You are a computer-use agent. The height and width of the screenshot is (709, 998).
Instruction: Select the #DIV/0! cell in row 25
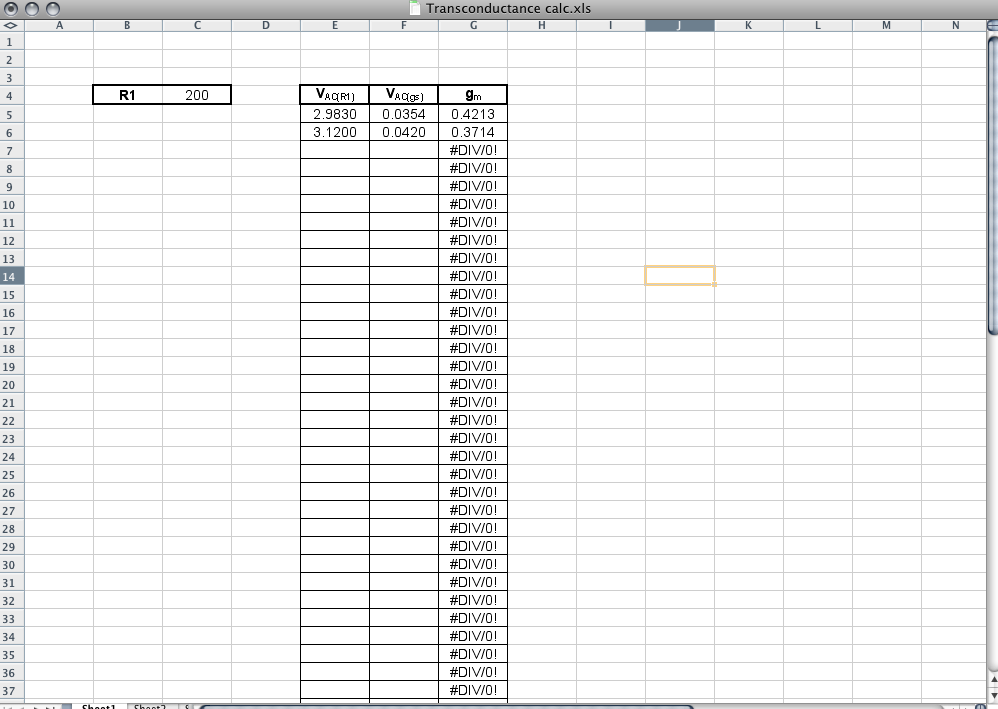(x=473, y=474)
